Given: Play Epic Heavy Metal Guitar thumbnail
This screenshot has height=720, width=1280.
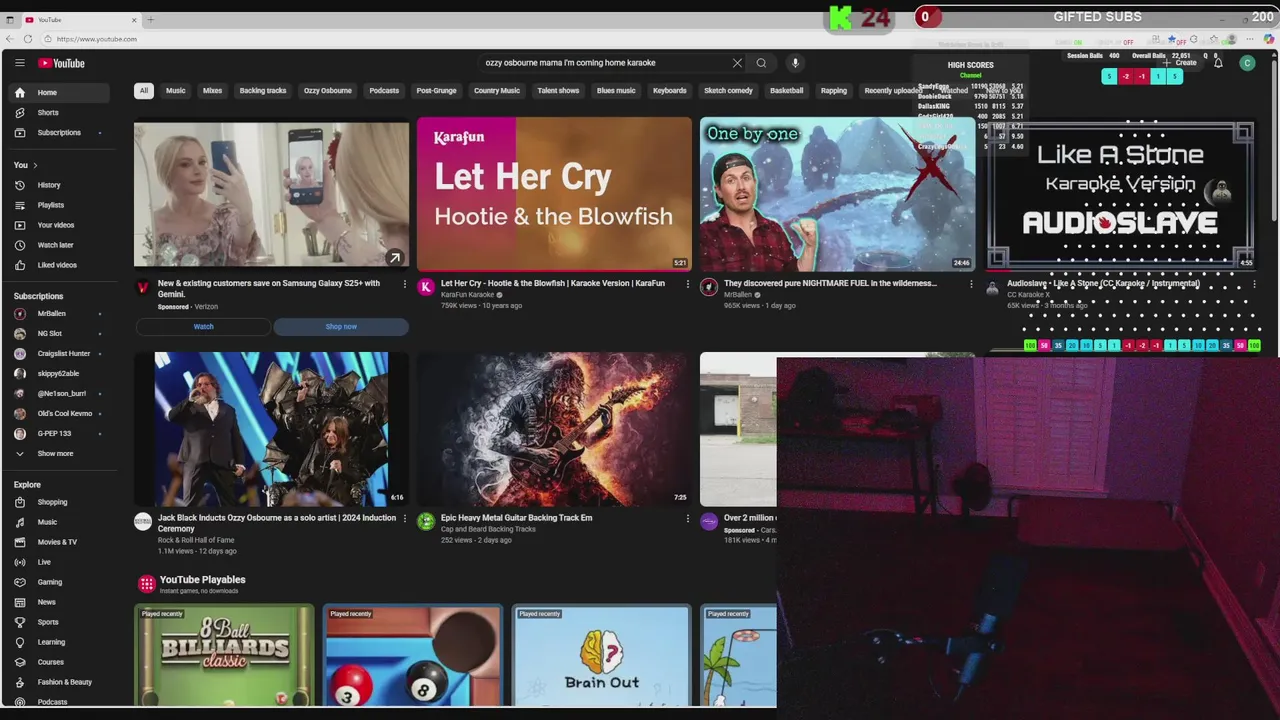Looking at the screenshot, I should point(554,429).
